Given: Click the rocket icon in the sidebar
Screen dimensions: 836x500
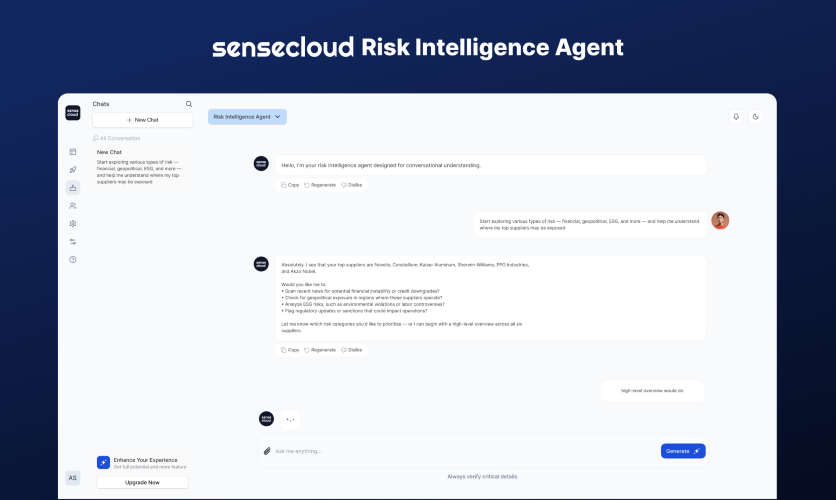Looking at the screenshot, I should [73, 170].
